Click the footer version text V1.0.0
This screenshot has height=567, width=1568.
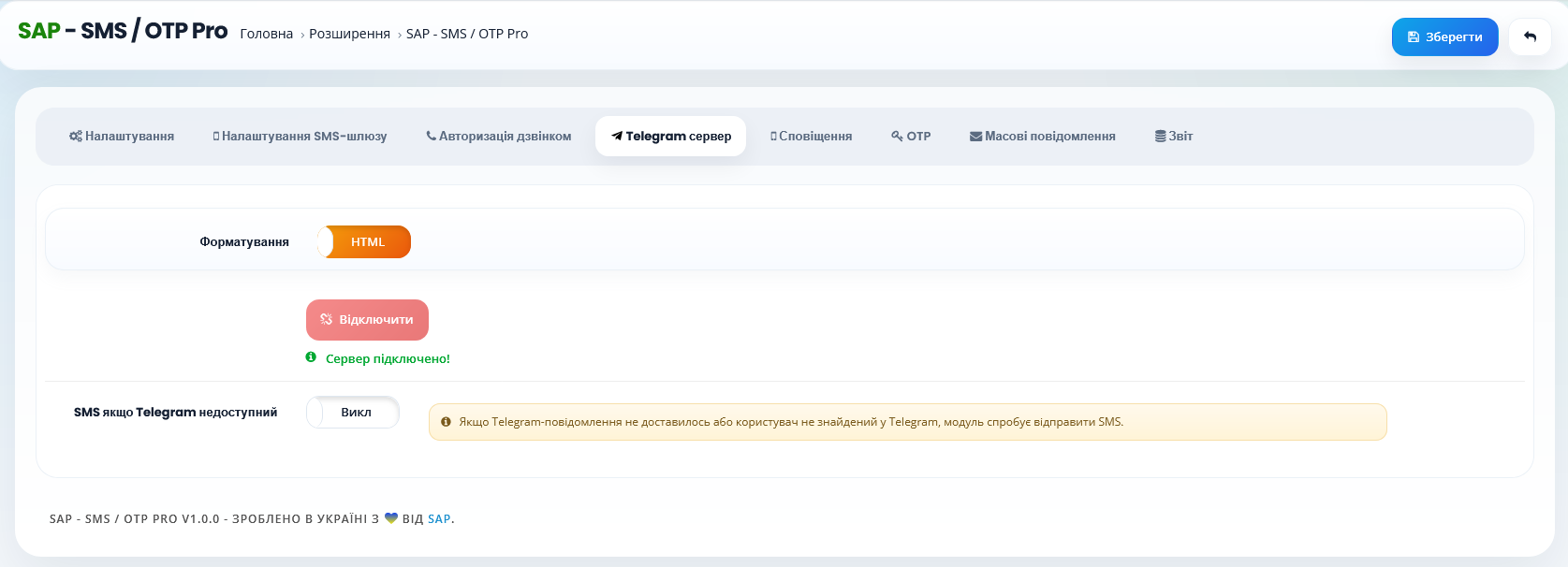point(200,518)
